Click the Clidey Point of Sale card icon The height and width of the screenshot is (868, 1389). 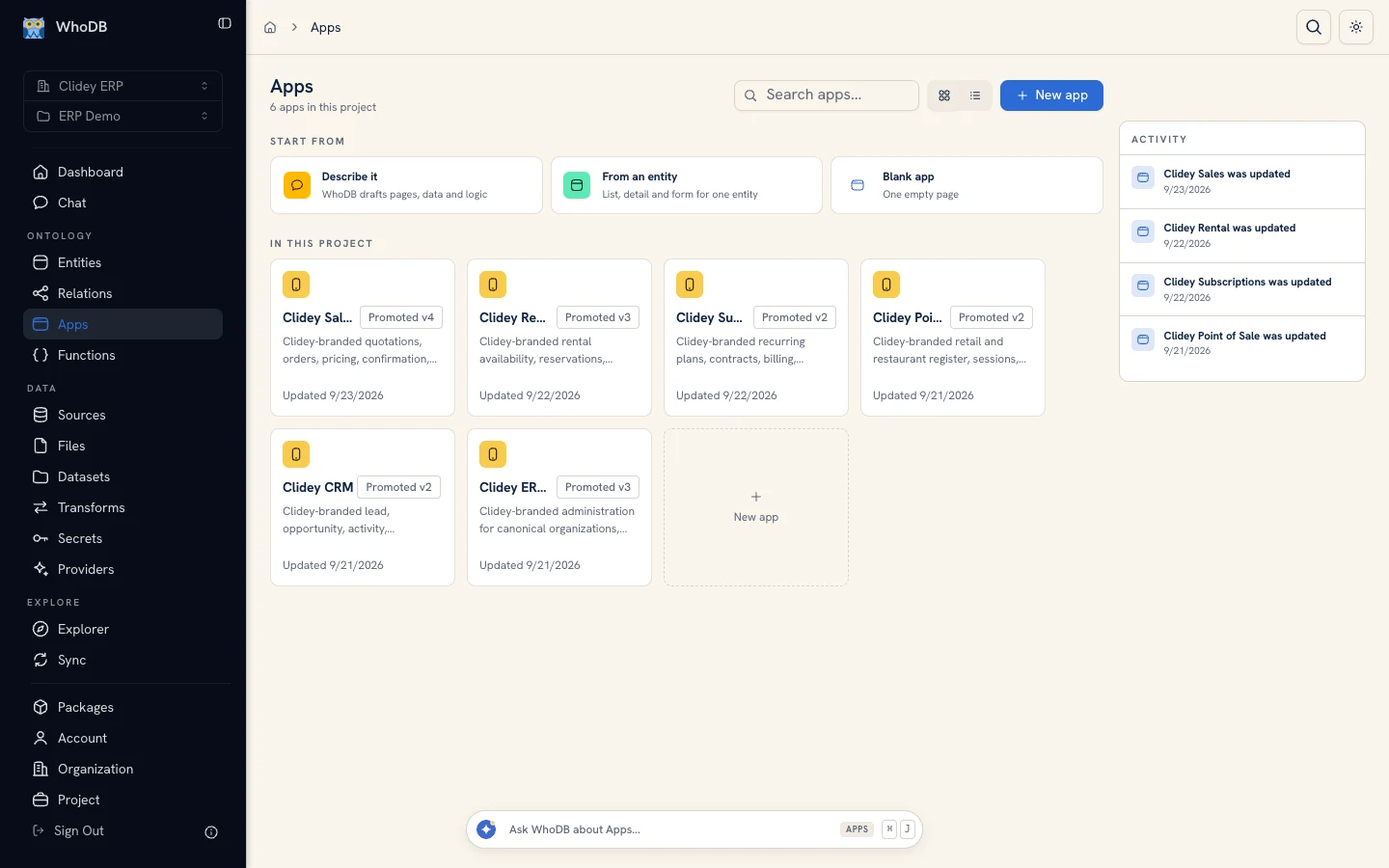886,285
